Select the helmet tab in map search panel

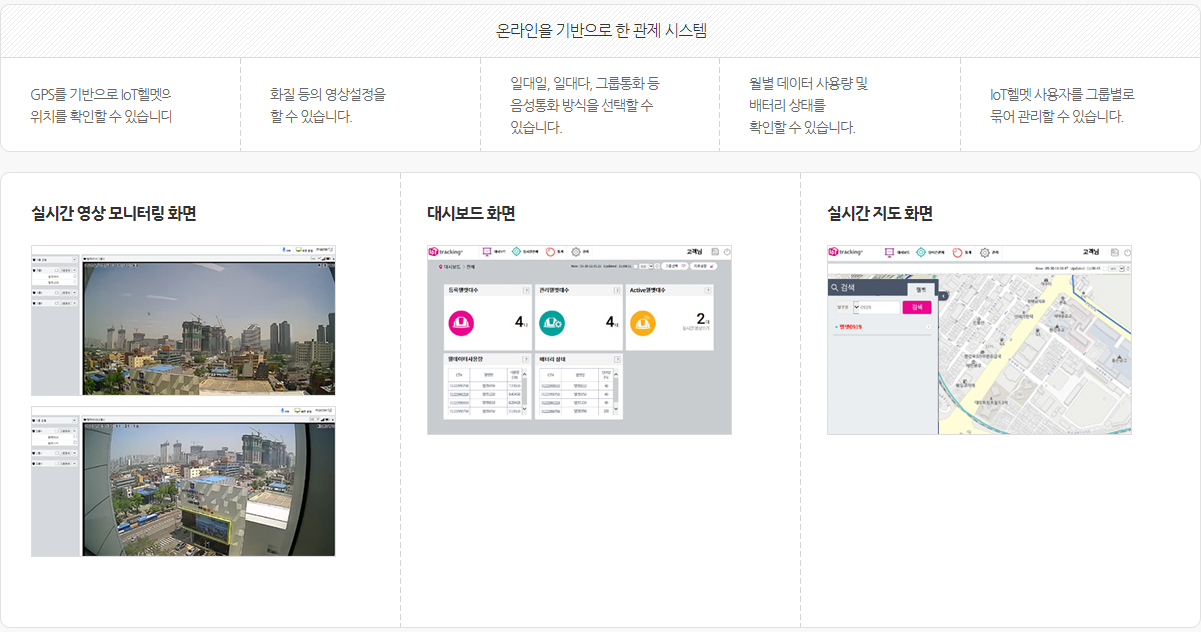coord(920,289)
